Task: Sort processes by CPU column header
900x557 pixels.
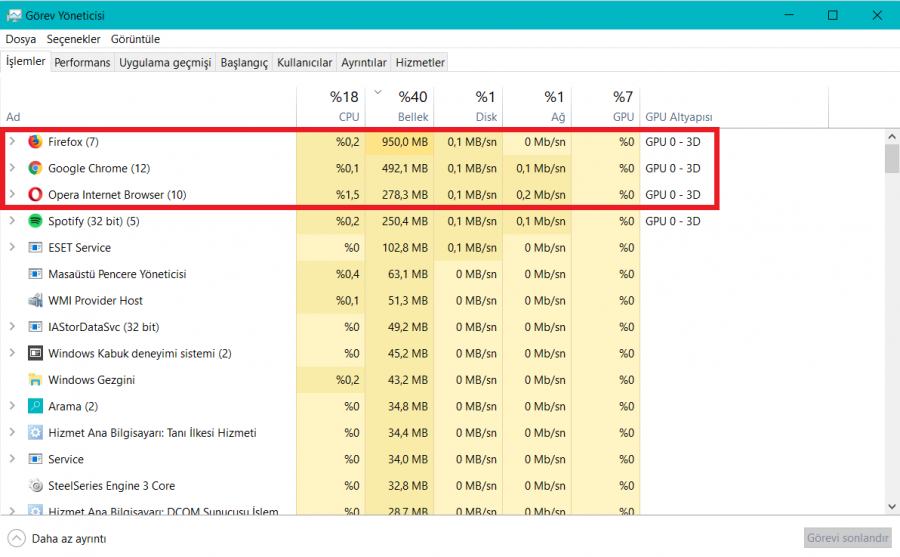Action: tap(343, 106)
